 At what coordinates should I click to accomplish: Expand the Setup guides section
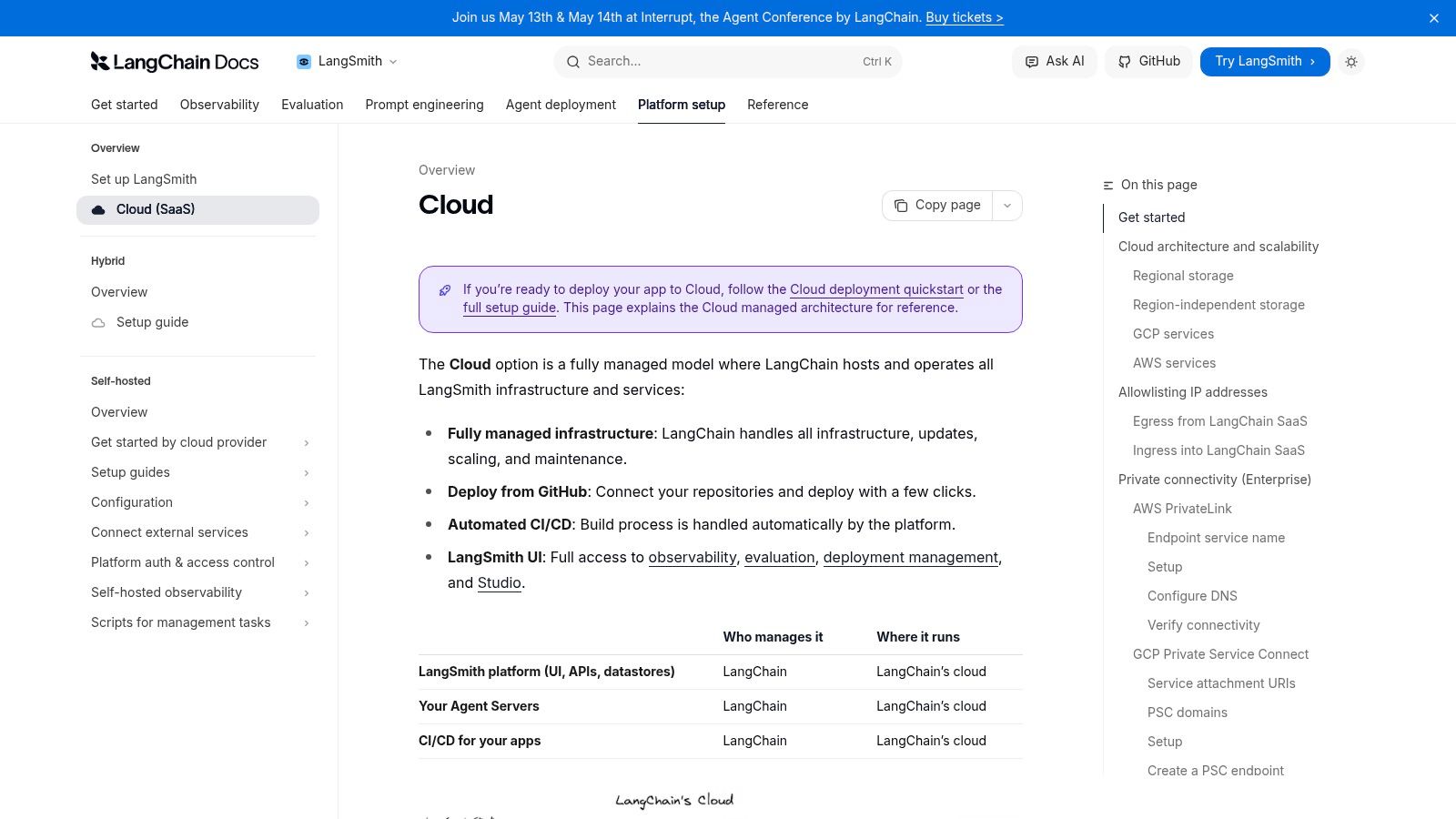click(x=307, y=473)
